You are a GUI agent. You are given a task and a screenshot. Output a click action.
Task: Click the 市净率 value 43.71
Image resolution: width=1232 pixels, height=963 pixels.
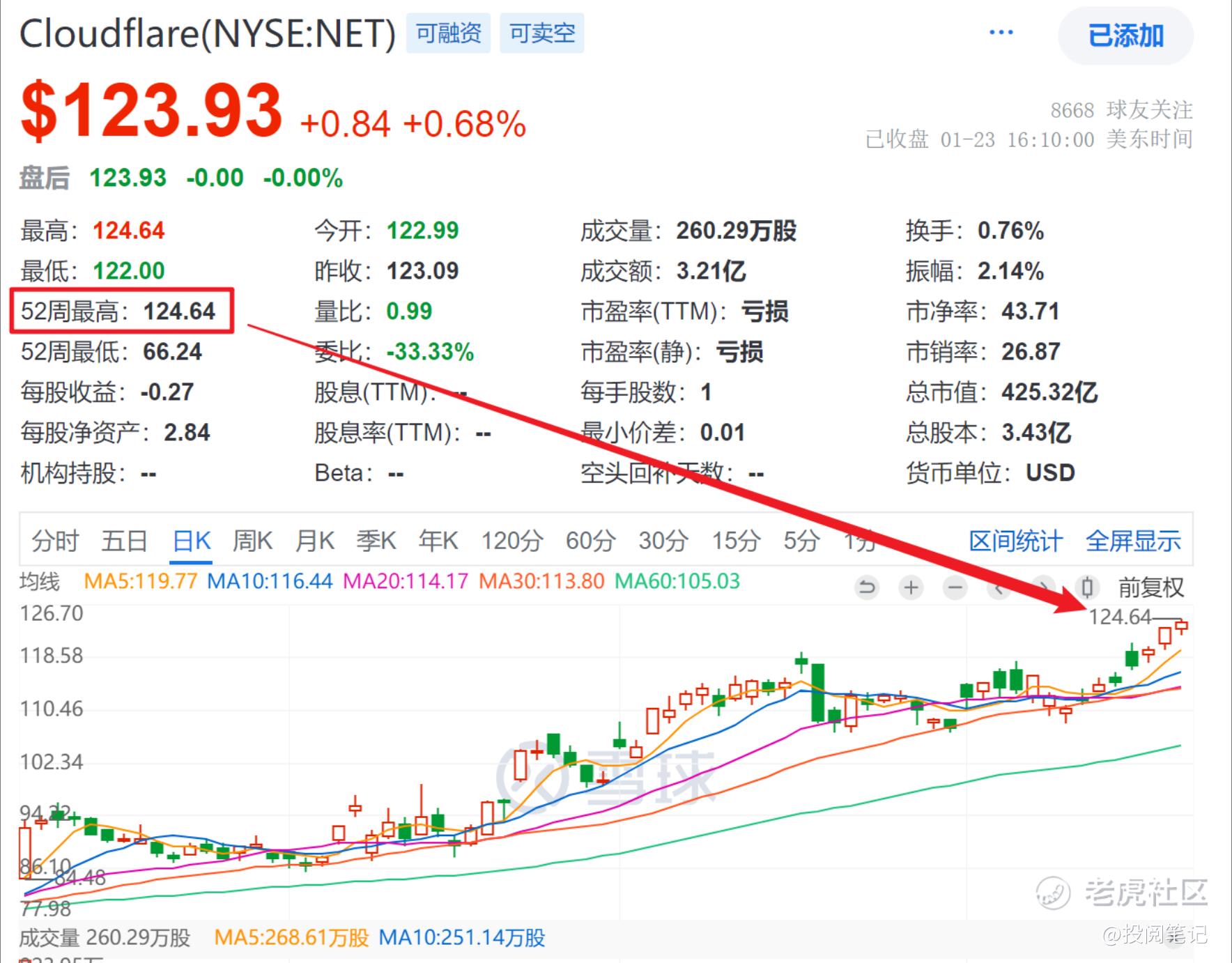[1031, 311]
